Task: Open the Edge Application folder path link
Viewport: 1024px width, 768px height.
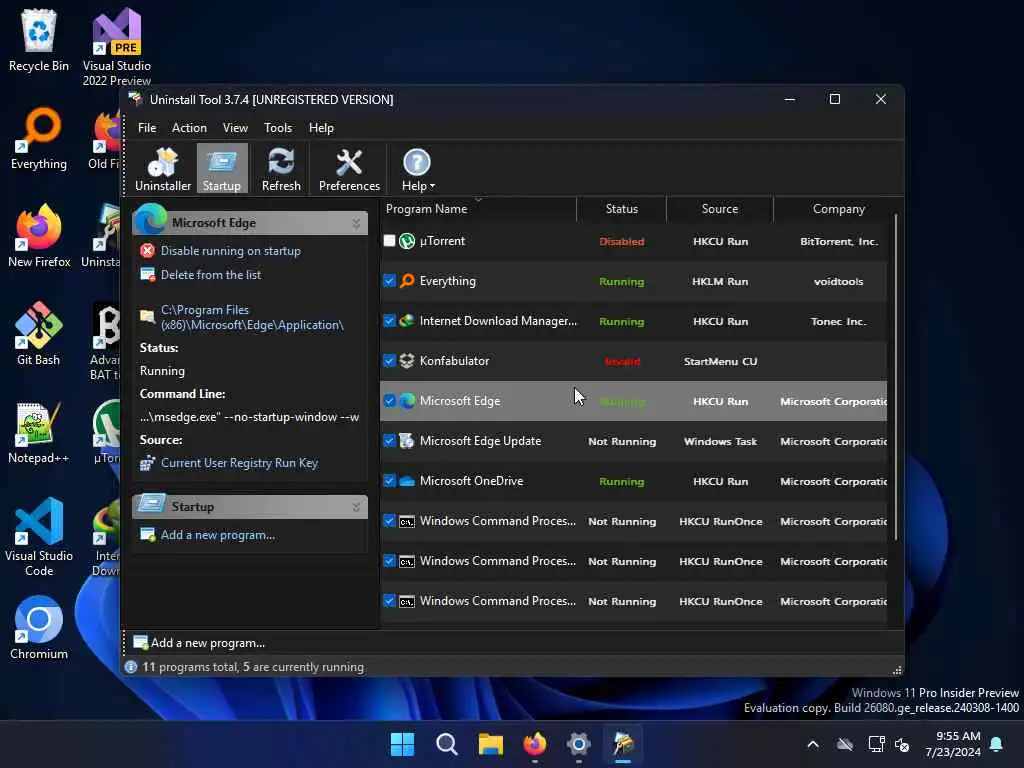Action: (x=252, y=317)
